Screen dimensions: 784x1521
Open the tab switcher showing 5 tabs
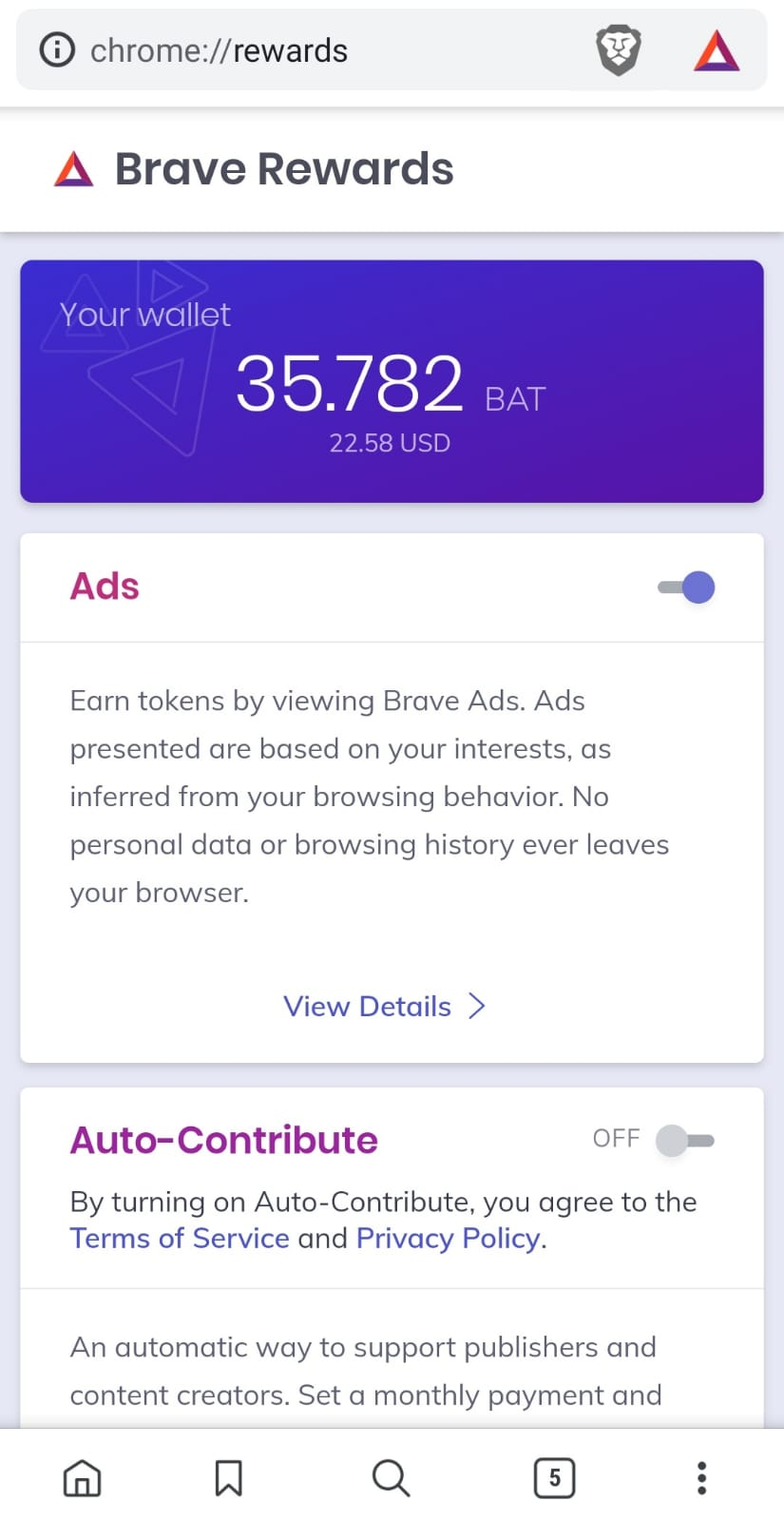(x=555, y=1477)
